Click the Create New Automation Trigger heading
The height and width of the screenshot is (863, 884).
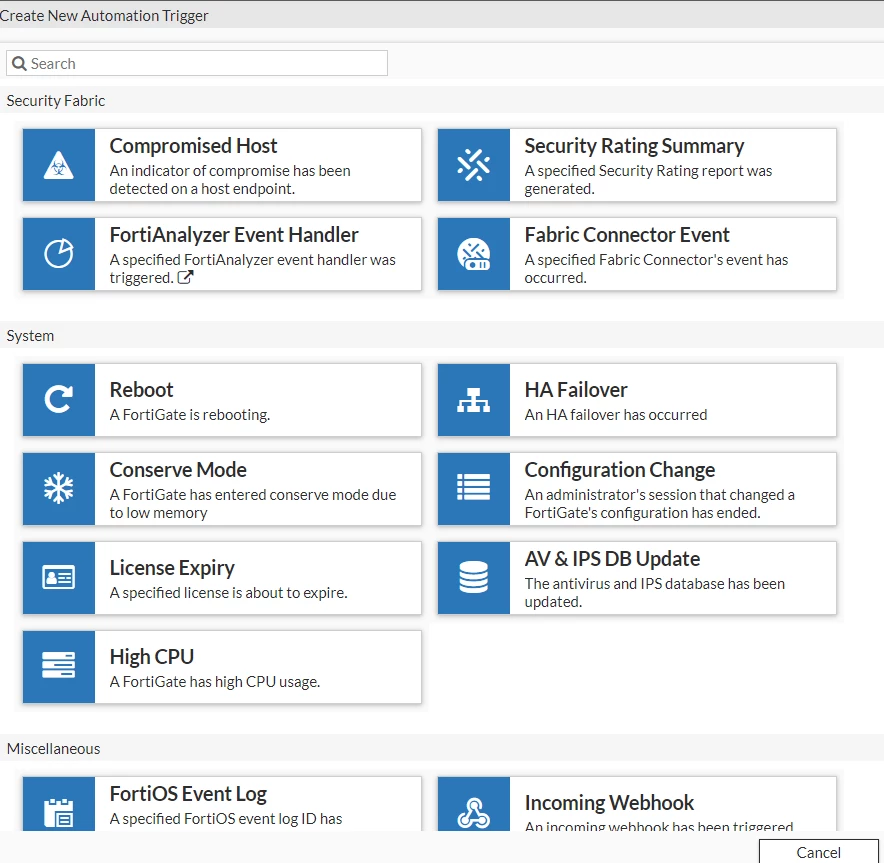coord(104,16)
